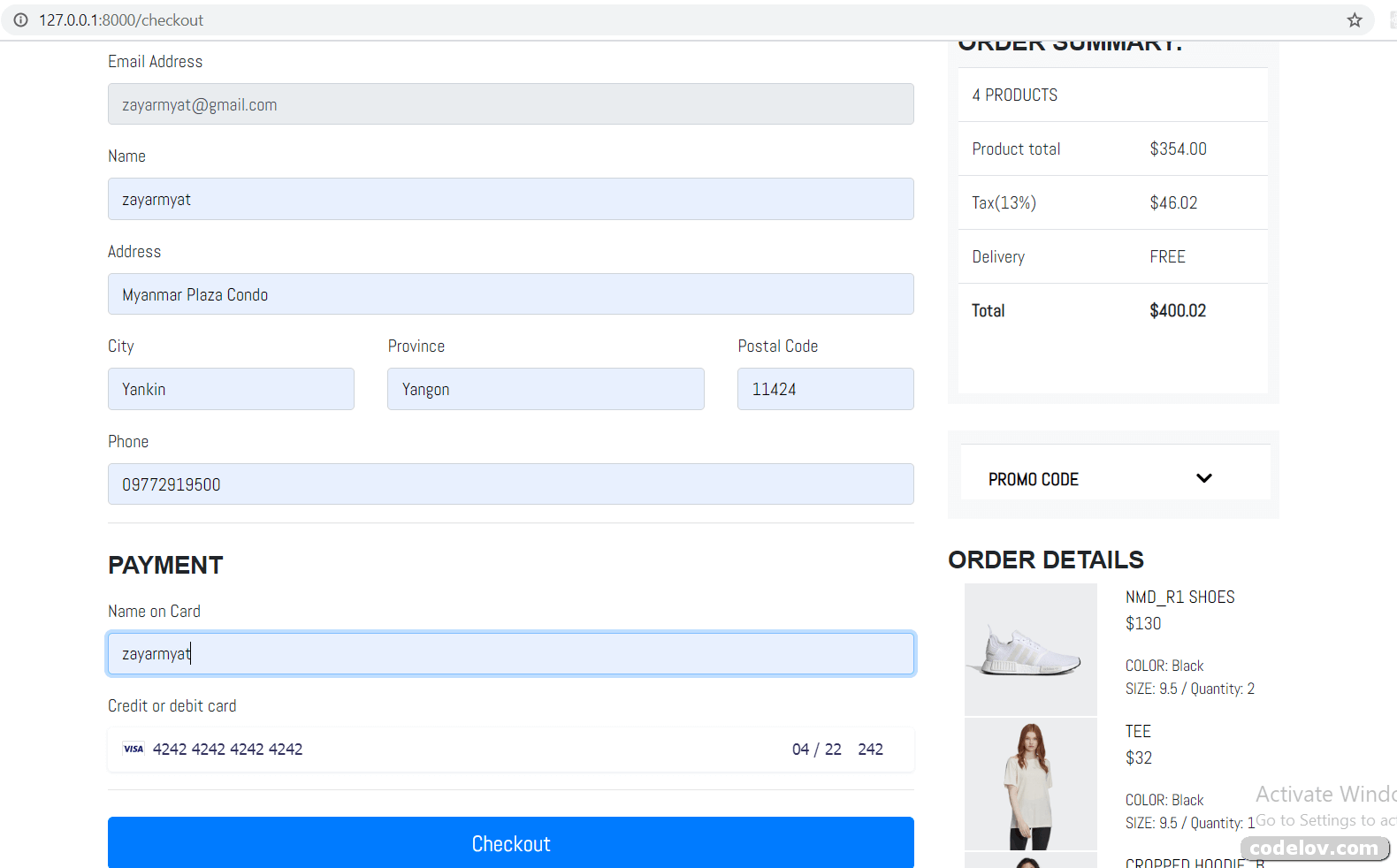The height and width of the screenshot is (868, 1397).
Task: Bookmark this page with the star icon
Action: pos(1355,19)
